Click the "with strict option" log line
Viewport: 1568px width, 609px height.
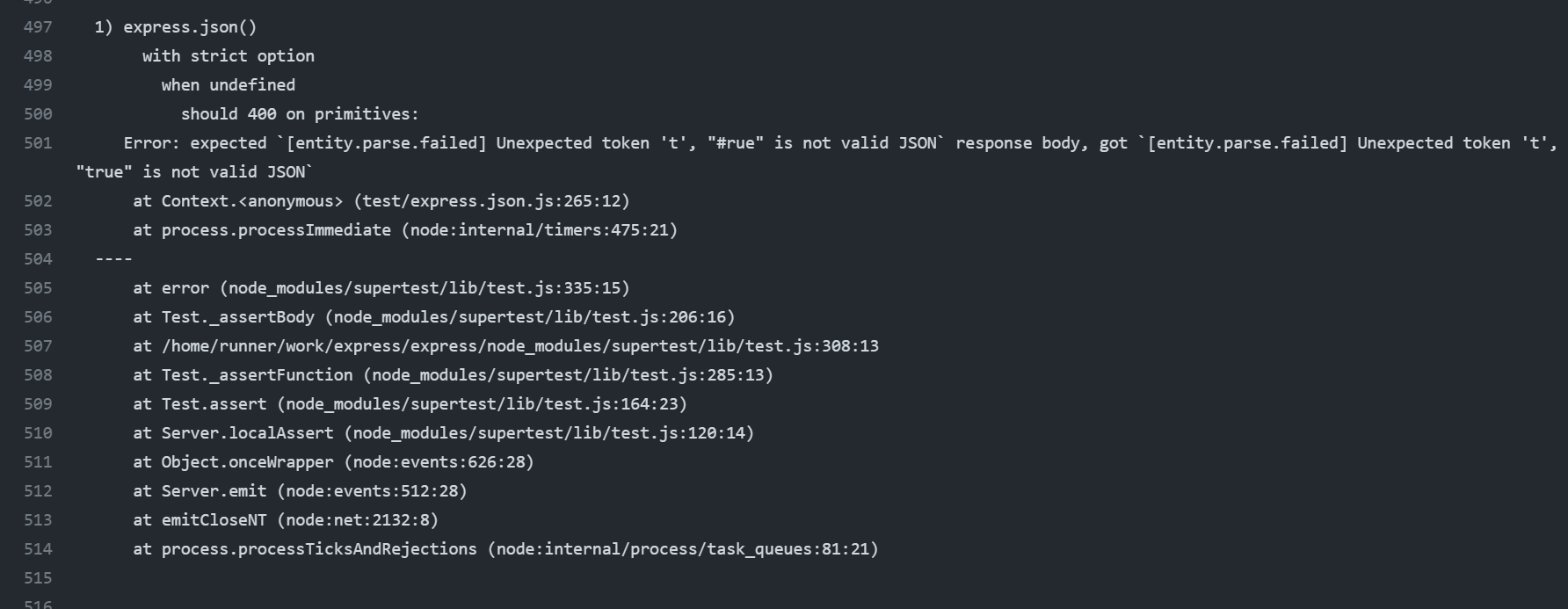(x=229, y=56)
